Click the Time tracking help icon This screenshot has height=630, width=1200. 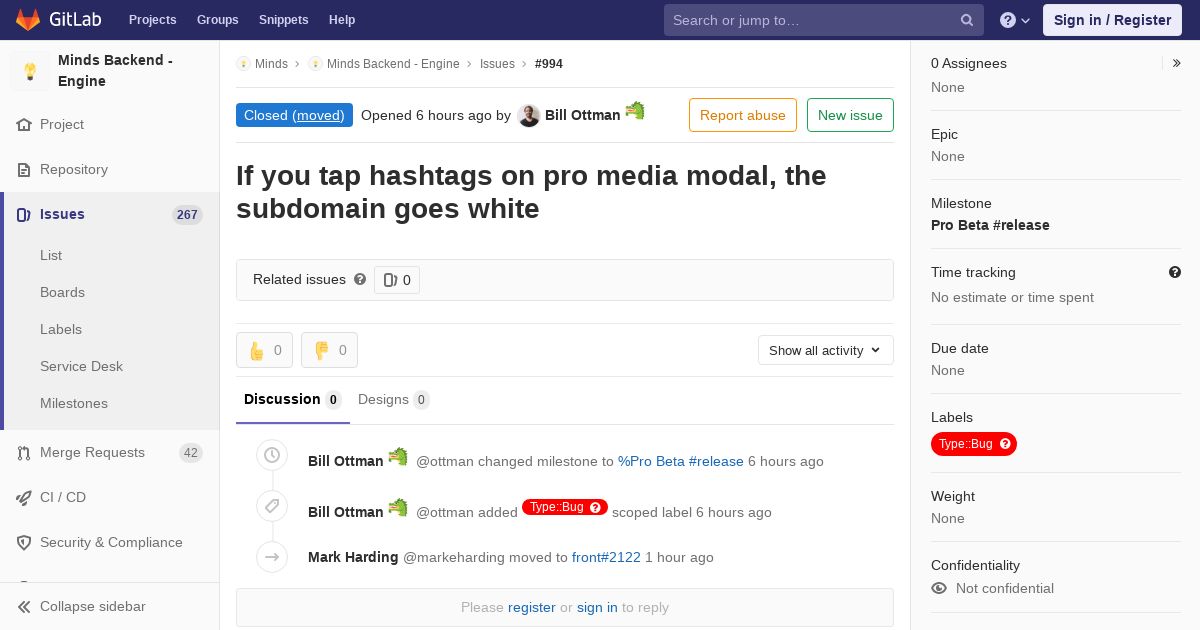click(1175, 272)
